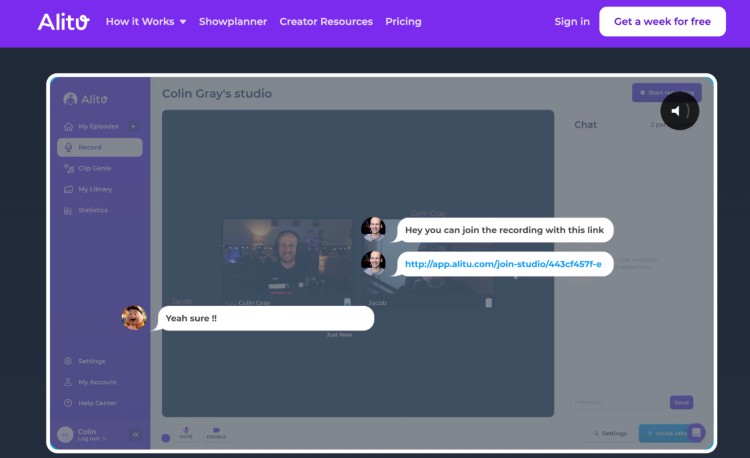Open Creator Resources menu item
Screen dimensions: 750x458
[x=326, y=22]
